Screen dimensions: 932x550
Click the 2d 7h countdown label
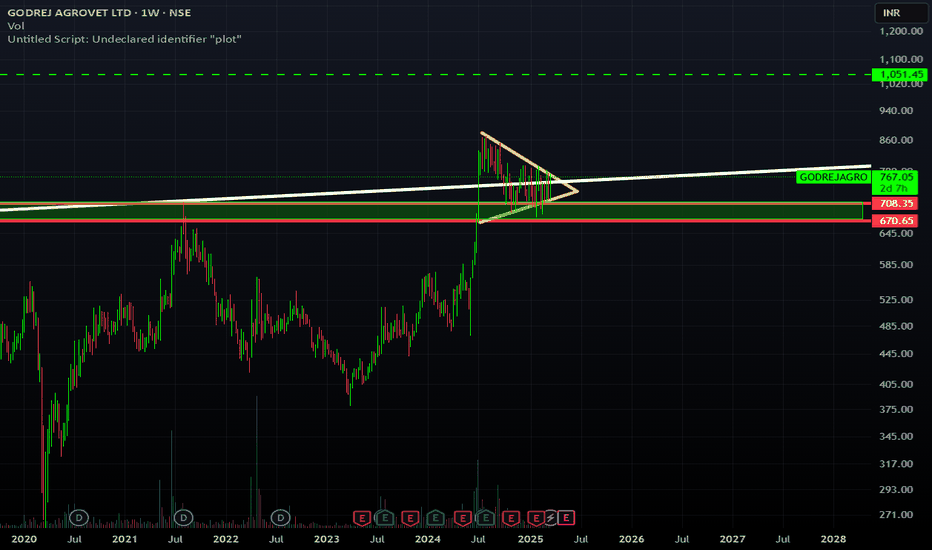[895, 188]
